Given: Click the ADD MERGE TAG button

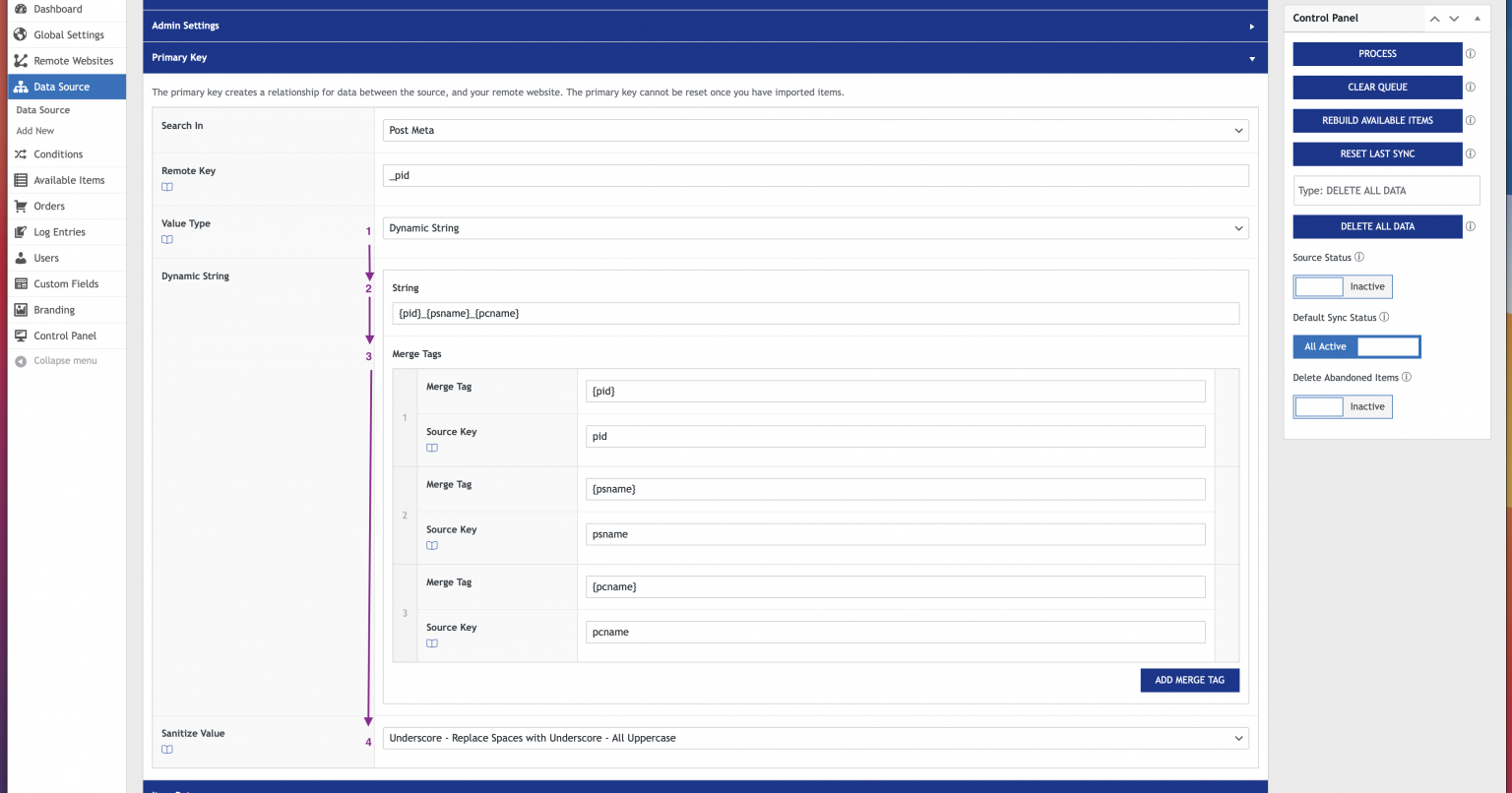Looking at the screenshot, I should pyautogui.click(x=1190, y=680).
